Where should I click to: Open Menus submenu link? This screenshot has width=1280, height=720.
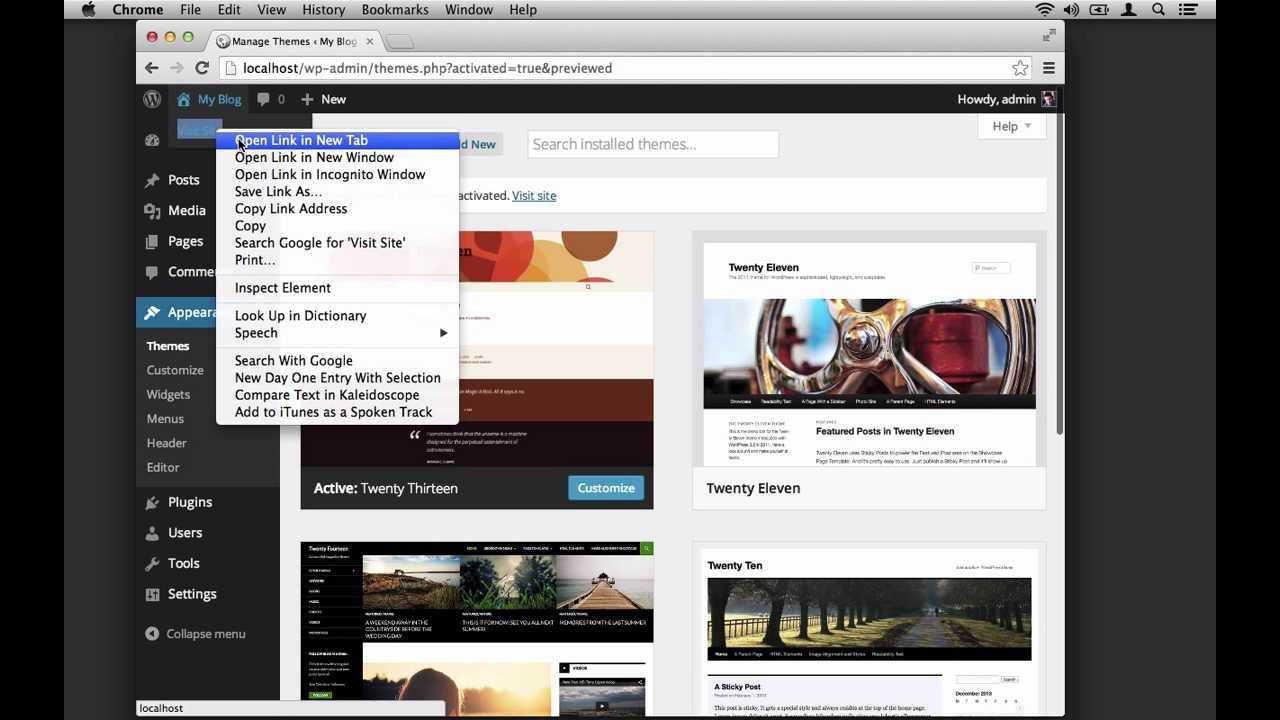[165, 418]
